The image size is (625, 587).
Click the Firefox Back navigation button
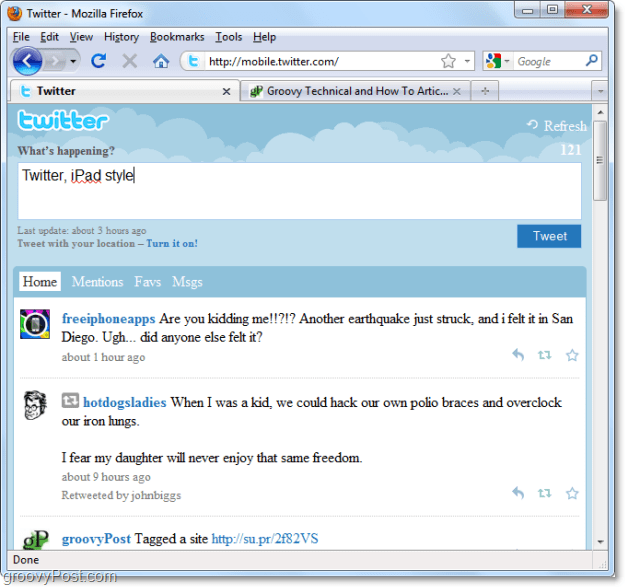tap(27, 61)
